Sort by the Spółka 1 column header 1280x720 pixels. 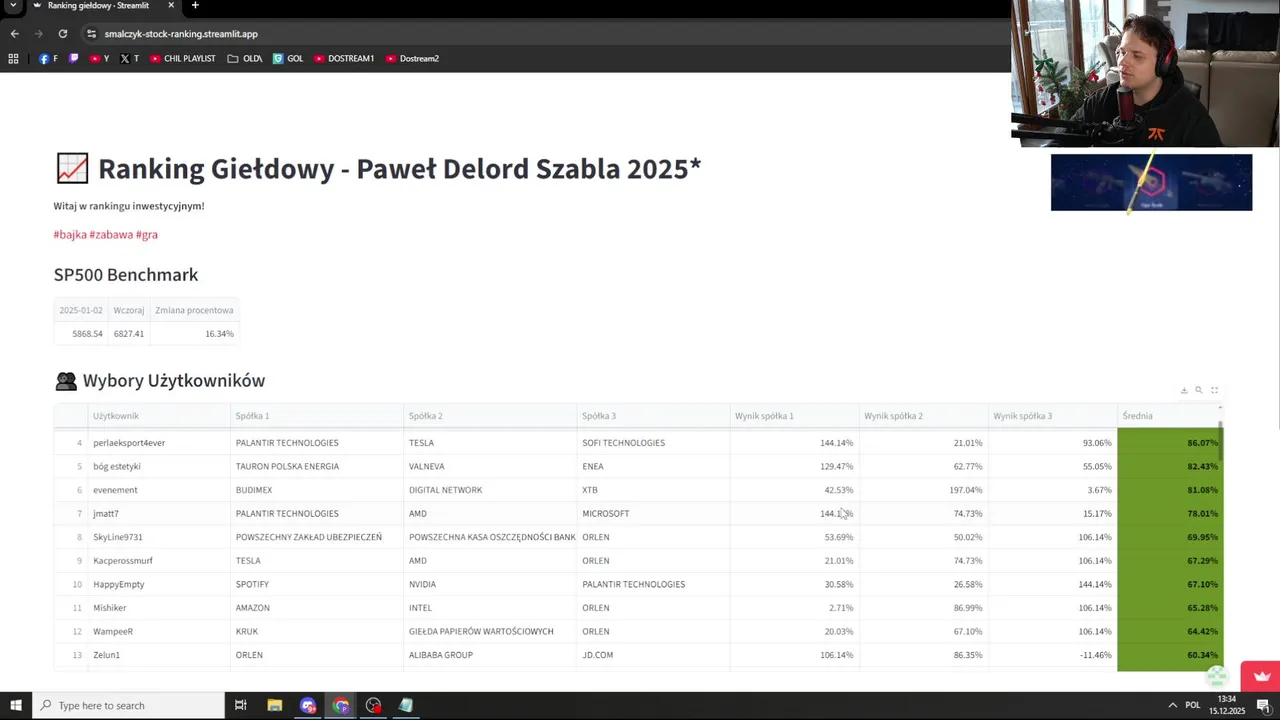click(x=316, y=416)
